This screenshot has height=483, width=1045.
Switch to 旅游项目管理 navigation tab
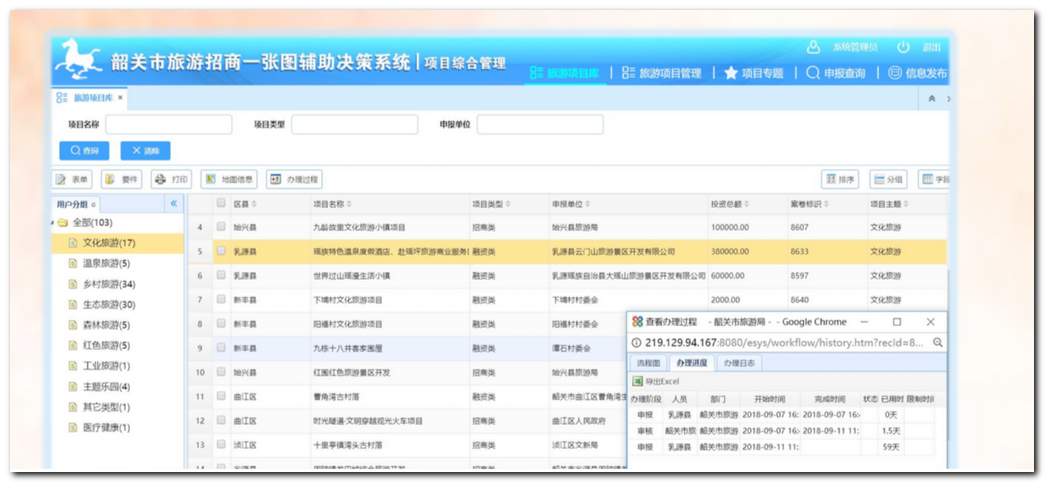(661, 73)
